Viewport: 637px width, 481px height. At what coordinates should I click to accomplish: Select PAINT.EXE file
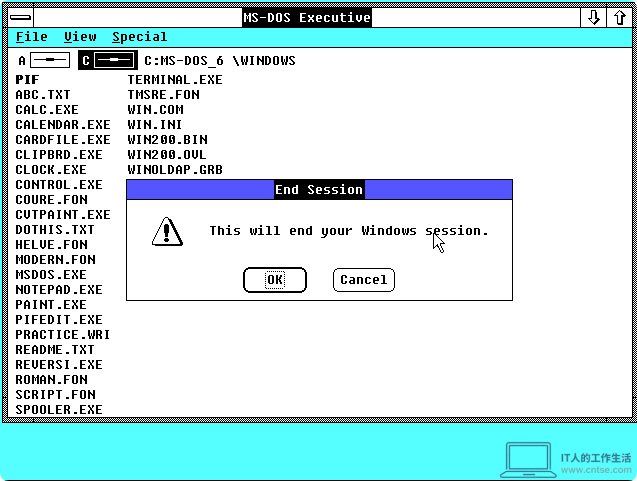pyautogui.click(x=51, y=305)
